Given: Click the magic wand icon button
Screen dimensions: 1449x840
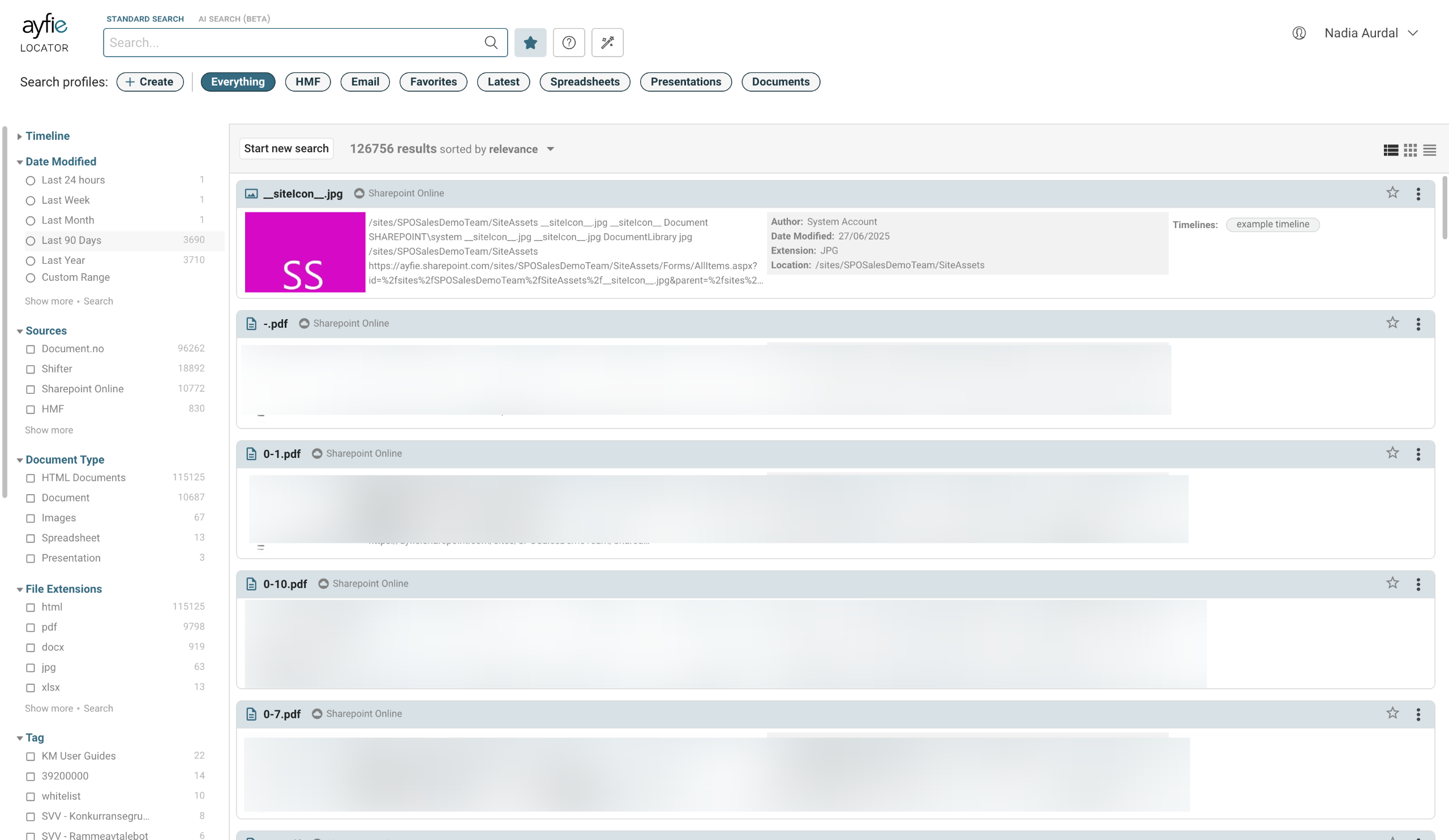Looking at the screenshot, I should pos(607,42).
